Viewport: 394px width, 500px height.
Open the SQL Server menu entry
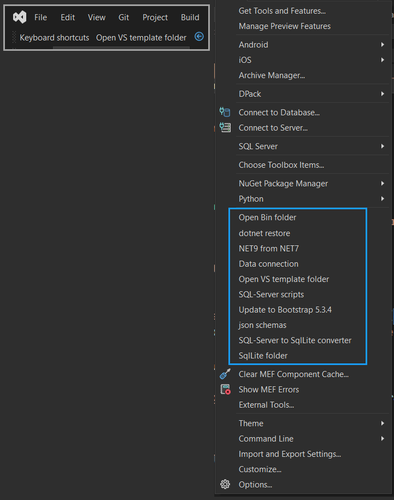(258, 146)
